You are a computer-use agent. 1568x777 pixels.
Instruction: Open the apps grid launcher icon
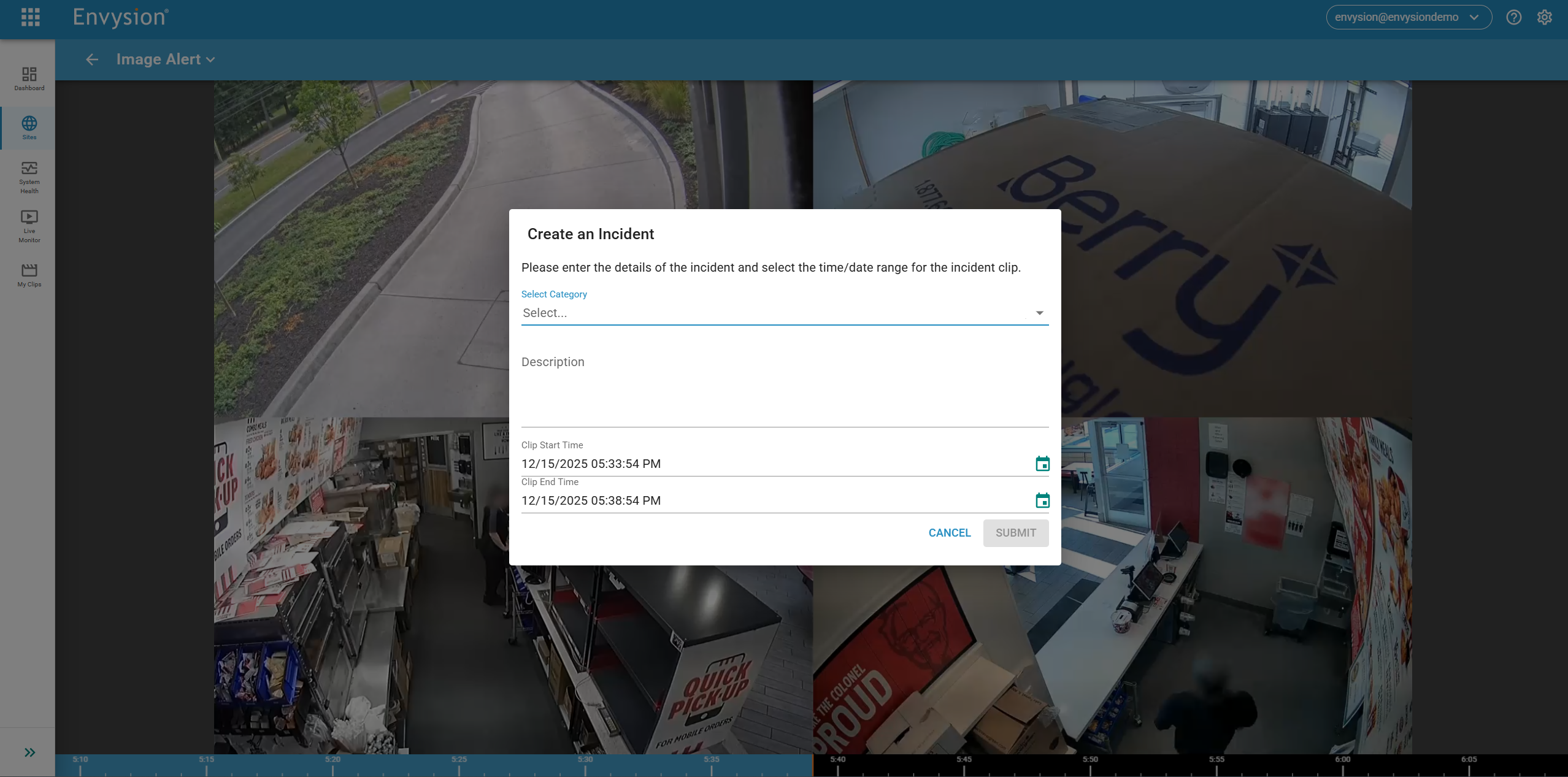click(x=30, y=17)
